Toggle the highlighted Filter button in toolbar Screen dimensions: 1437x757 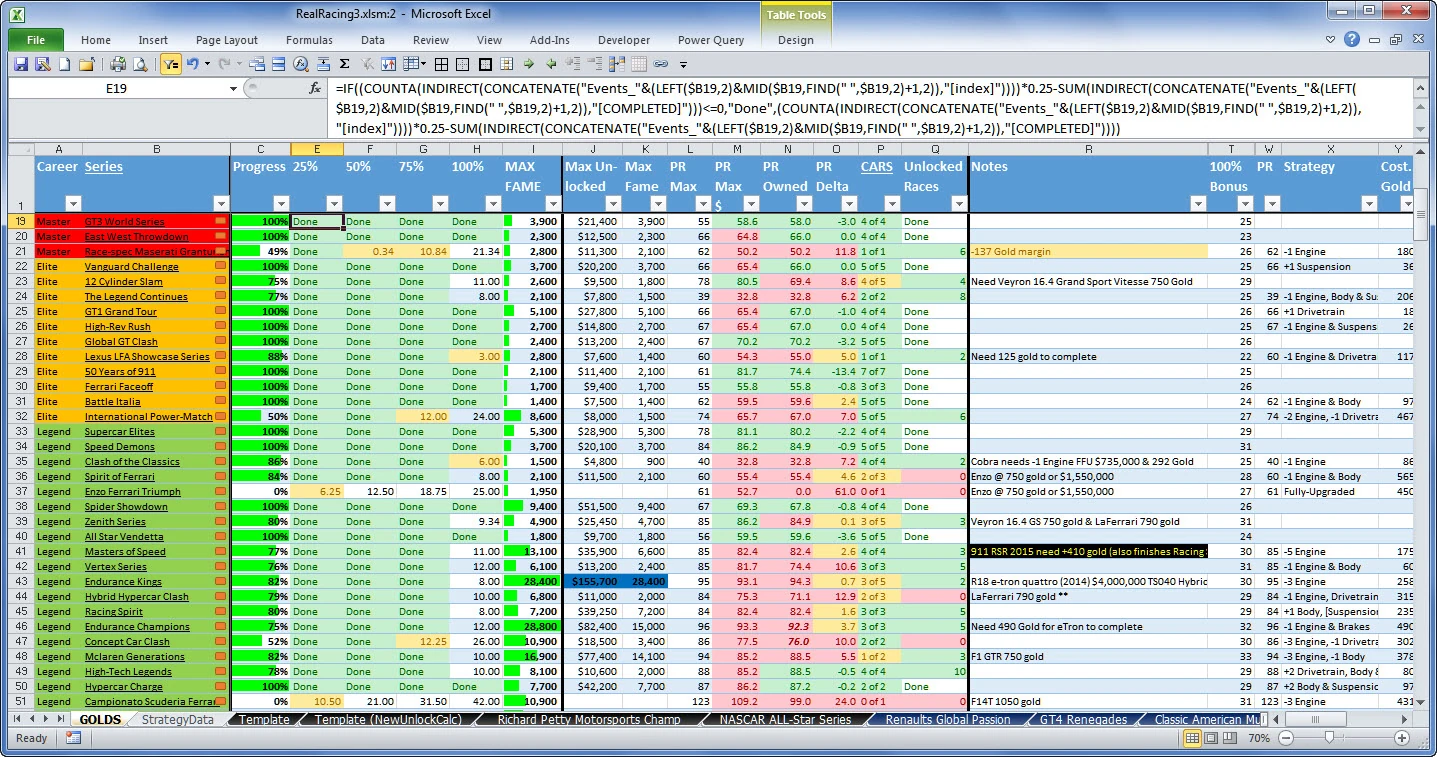point(170,64)
